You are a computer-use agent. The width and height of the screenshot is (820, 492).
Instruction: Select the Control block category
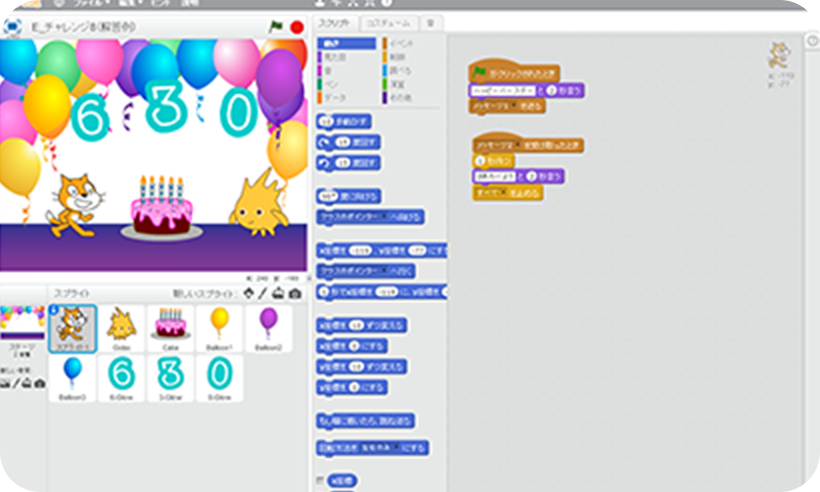click(404, 57)
